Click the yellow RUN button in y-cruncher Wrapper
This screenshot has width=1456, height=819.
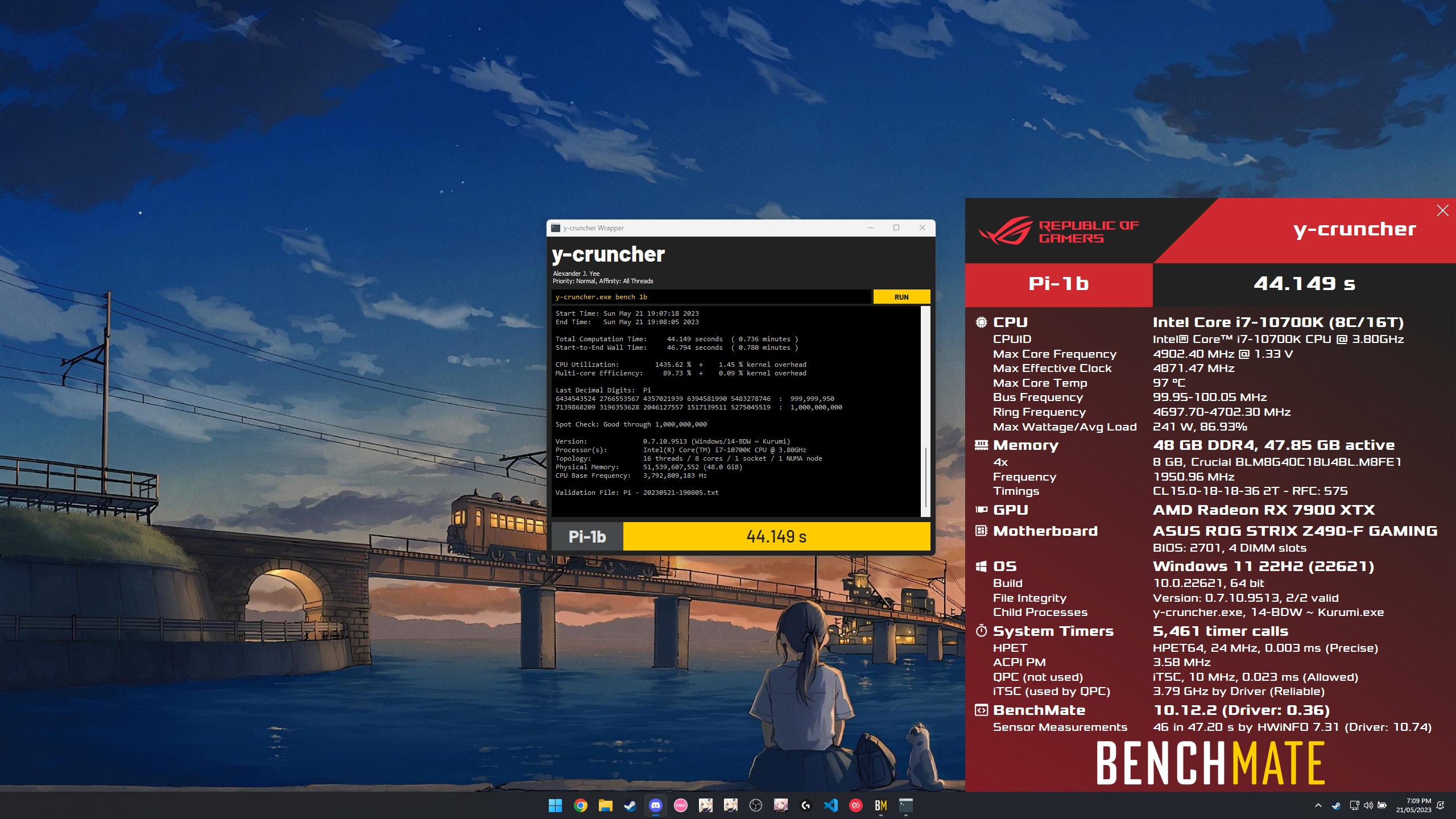pyautogui.click(x=901, y=297)
